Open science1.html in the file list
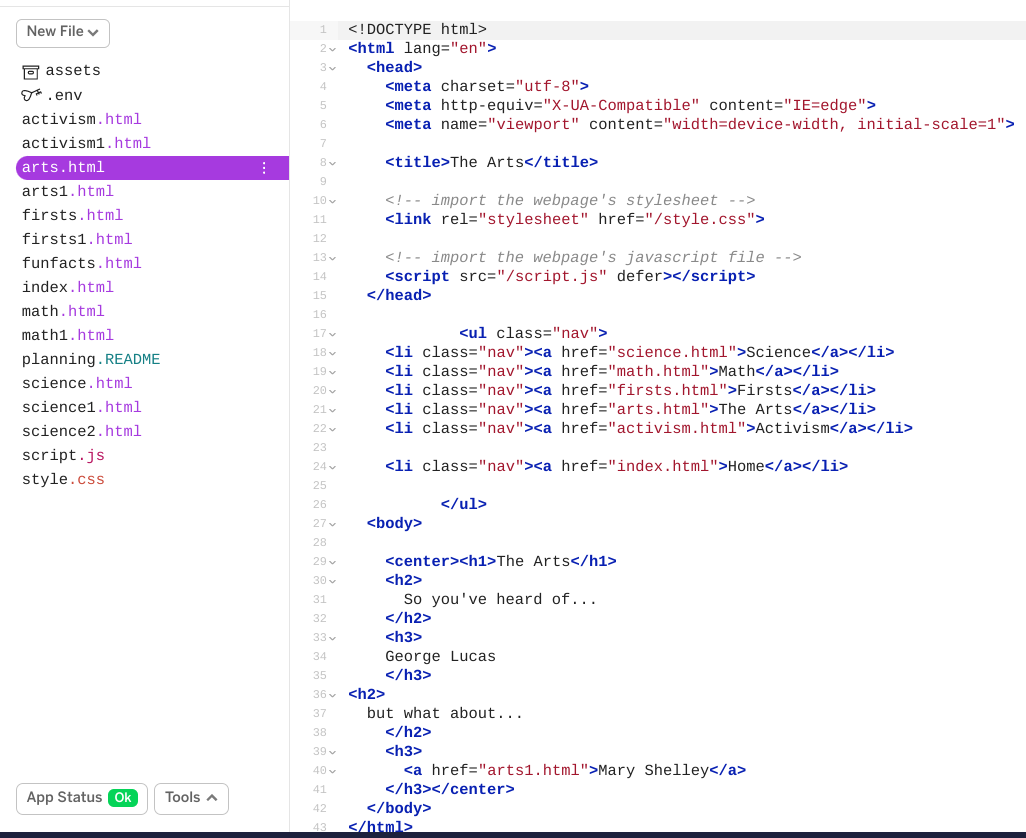Image resolution: width=1026 pixels, height=838 pixels. click(x=82, y=407)
